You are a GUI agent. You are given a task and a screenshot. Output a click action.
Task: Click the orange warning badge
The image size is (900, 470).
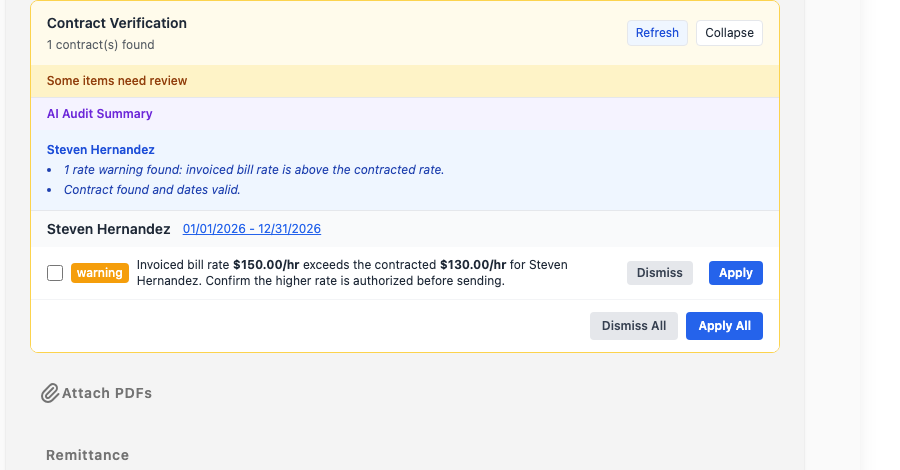(x=100, y=273)
